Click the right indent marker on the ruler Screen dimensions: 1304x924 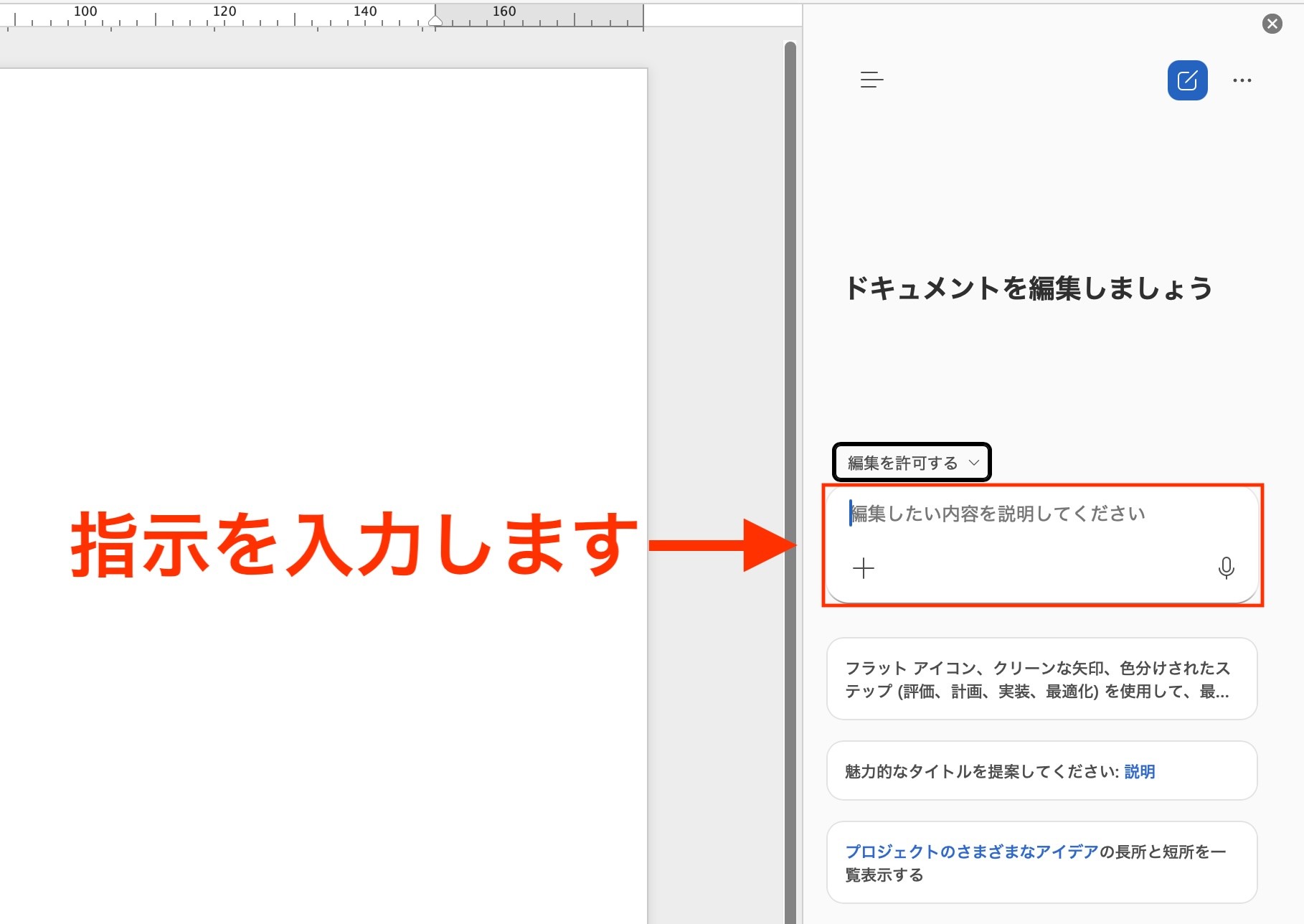(x=435, y=22)
